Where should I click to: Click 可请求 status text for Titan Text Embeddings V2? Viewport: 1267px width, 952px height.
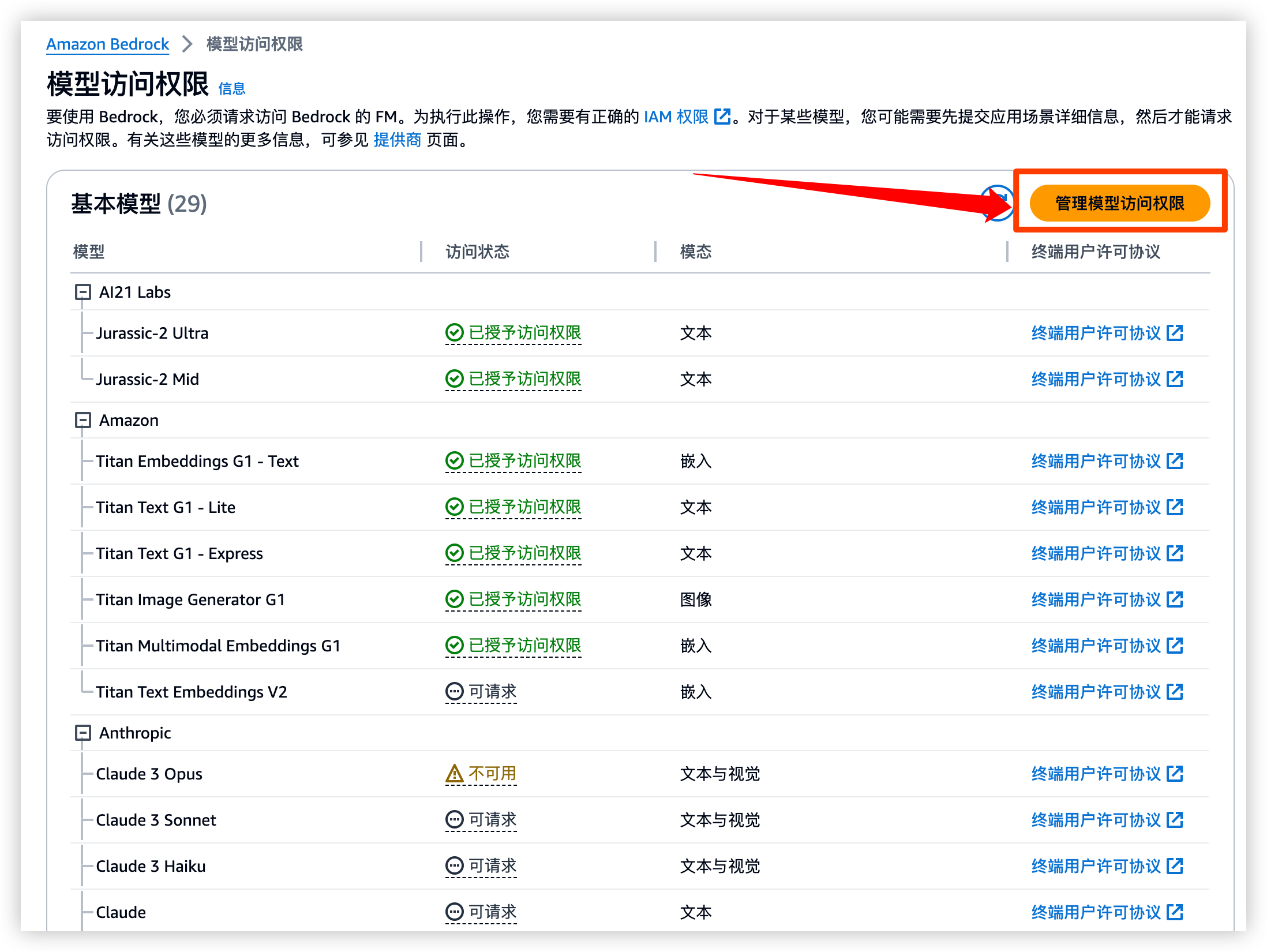pos(492,692)
